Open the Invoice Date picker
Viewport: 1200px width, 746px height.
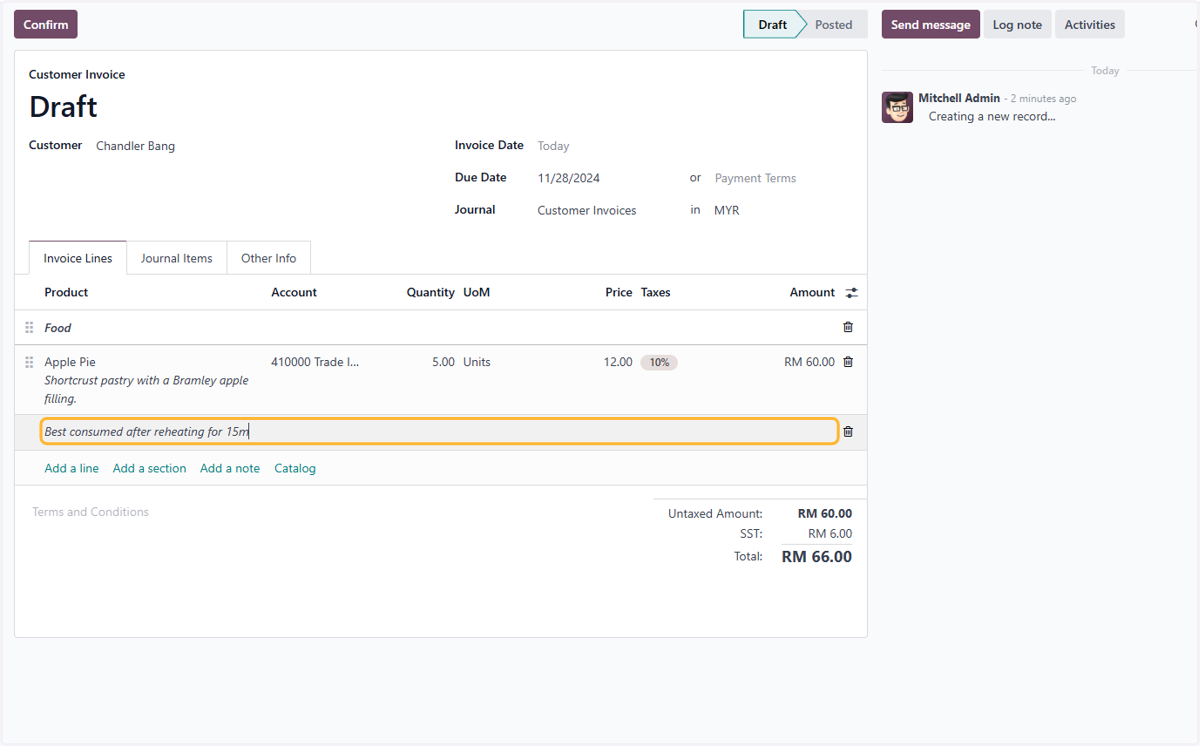[553, 146]
